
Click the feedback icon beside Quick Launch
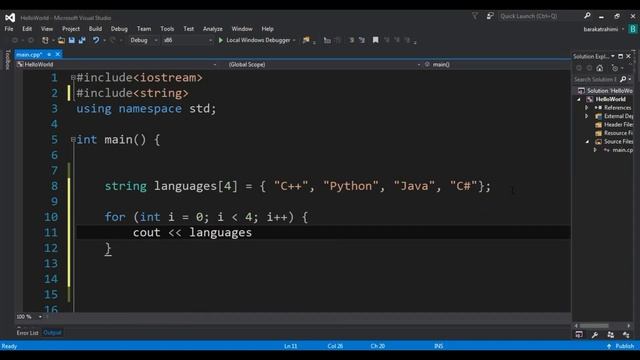click(x=490, y=16)
